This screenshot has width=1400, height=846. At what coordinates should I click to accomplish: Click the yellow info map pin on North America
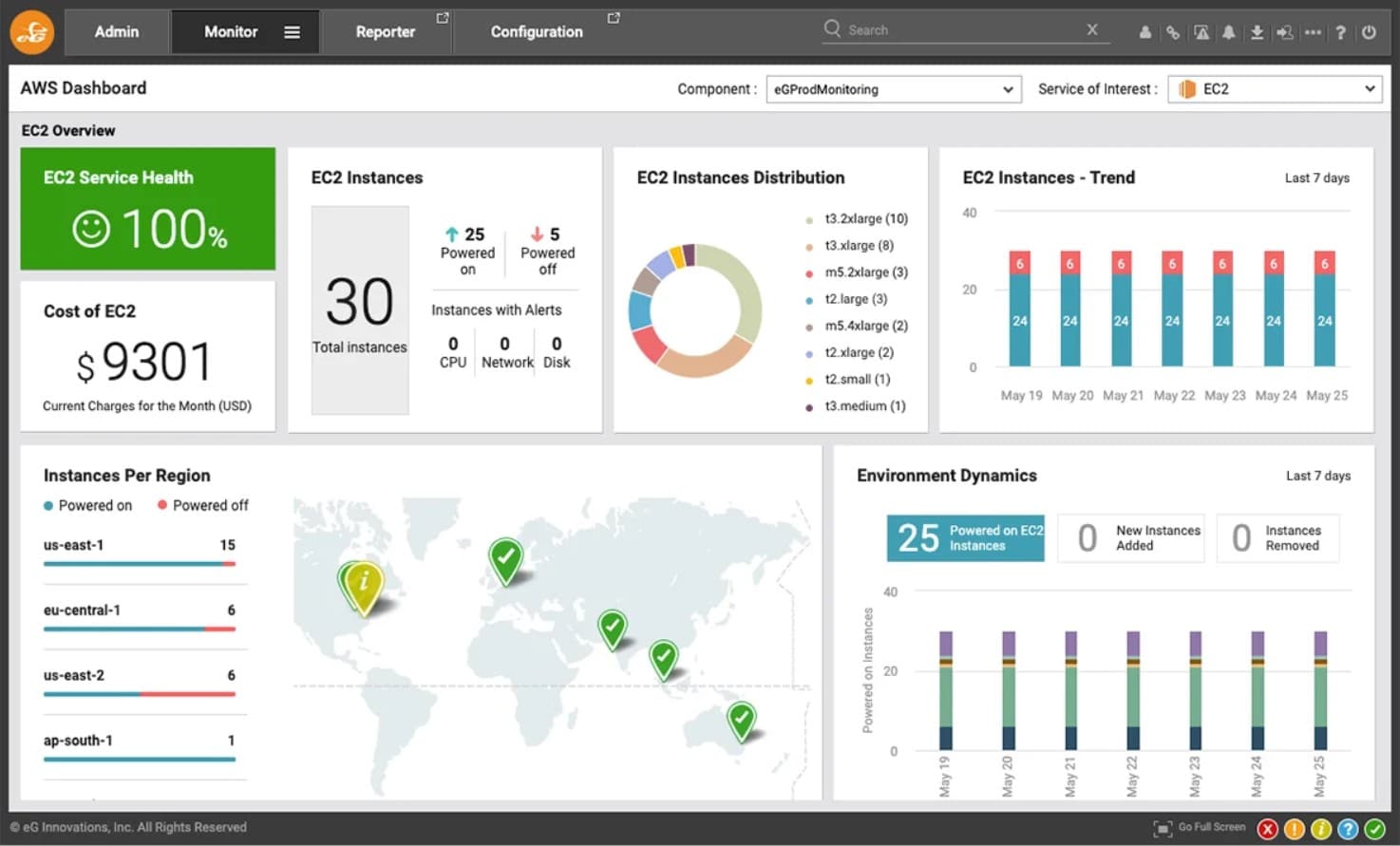[363, 588]
